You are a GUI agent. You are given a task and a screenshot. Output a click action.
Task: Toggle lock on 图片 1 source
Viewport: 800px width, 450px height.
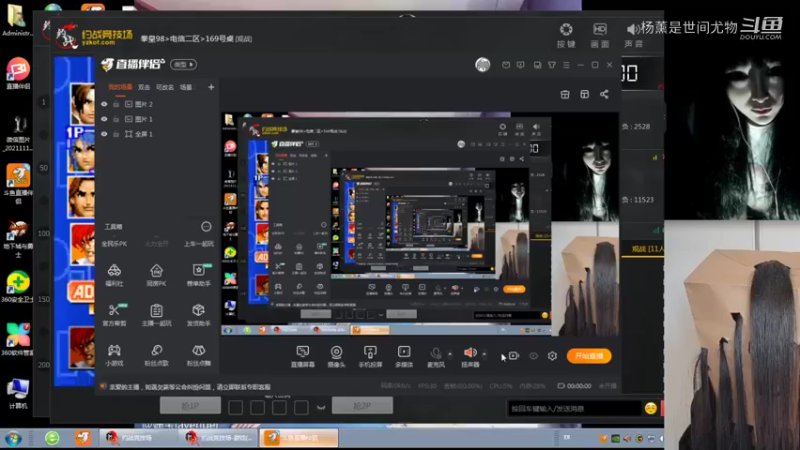[116, 119]
